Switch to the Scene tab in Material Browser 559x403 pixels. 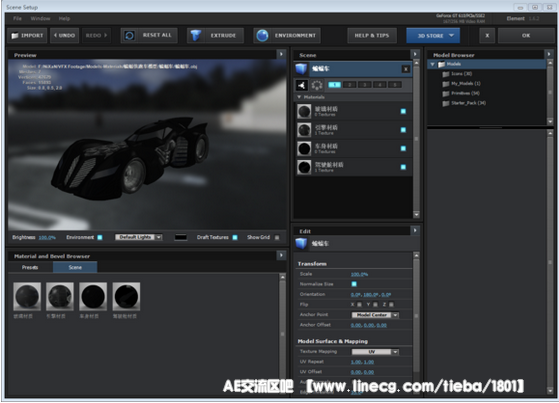tap(75, 267)
